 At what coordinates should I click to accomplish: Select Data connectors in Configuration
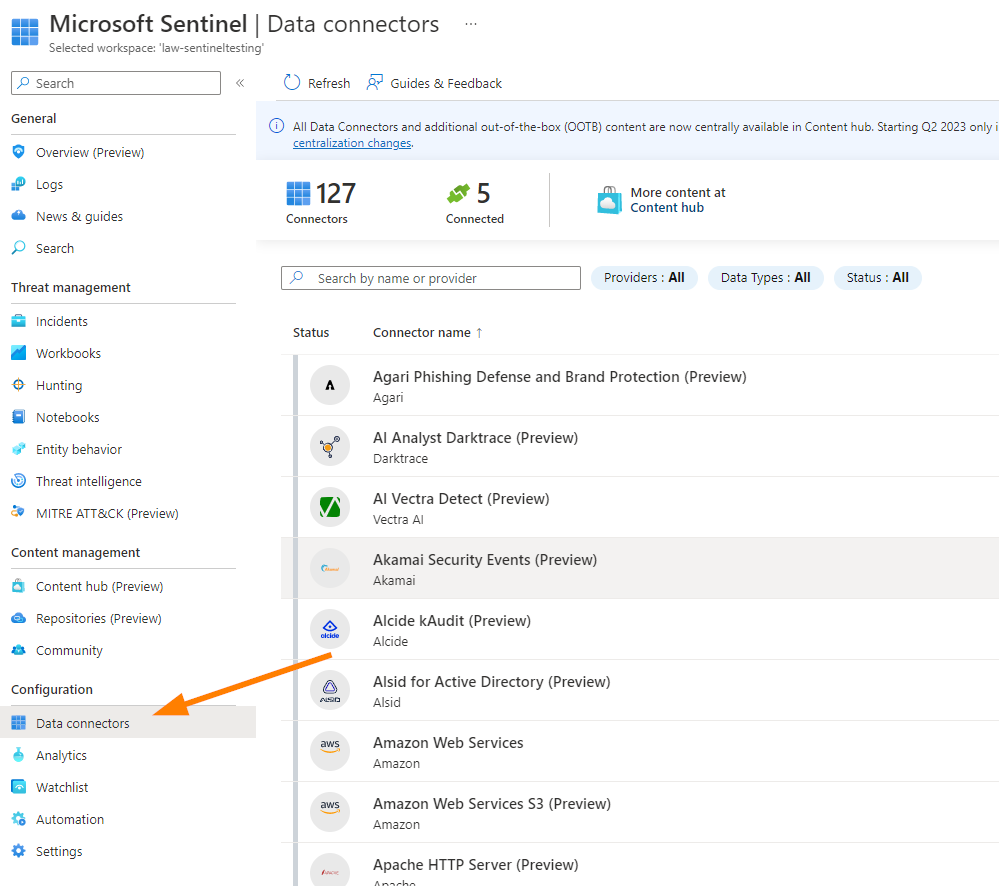pos(127,723)
